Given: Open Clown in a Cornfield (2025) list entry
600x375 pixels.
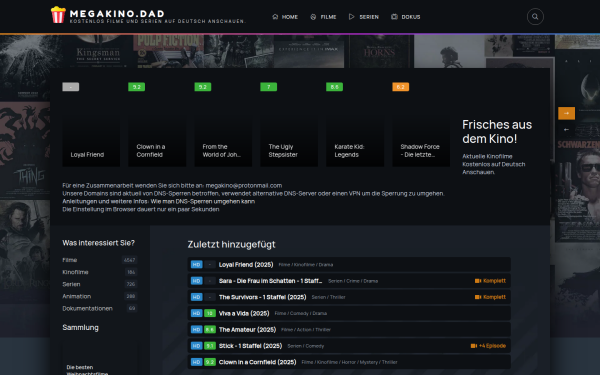Looking at the screenshot, I should pos(349,362).
